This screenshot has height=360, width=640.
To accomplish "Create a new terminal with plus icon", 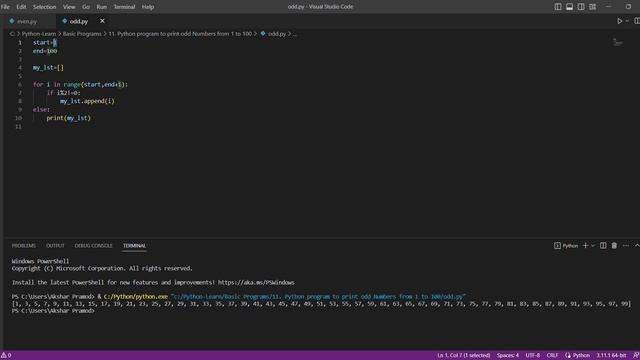I will [585, 245].
